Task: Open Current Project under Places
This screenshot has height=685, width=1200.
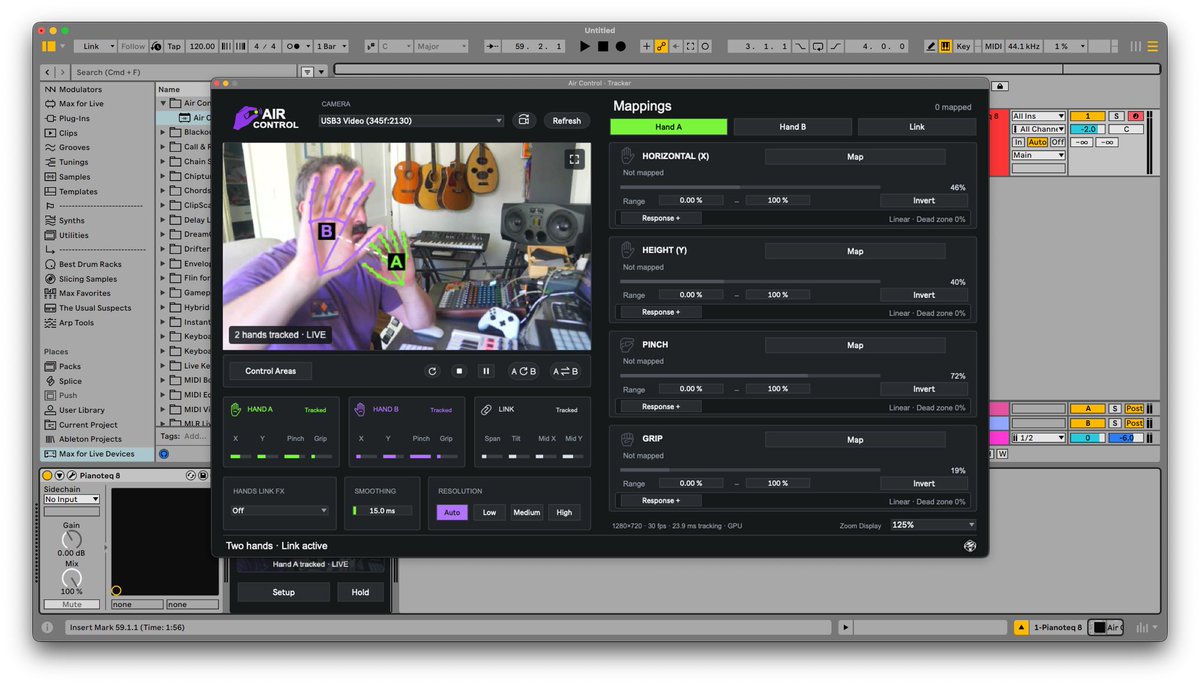Action: pos(88,425)
